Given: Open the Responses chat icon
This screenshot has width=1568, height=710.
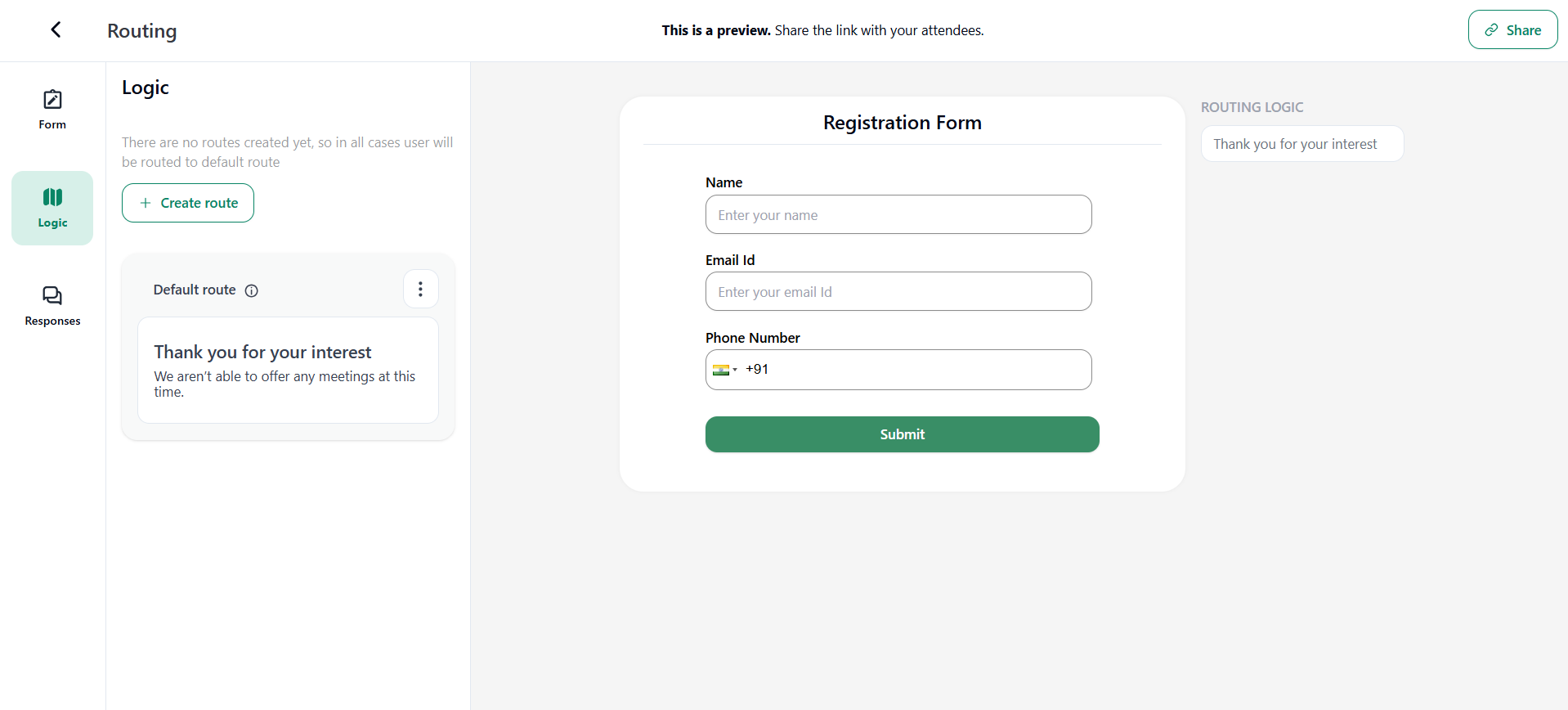Looking at the screenshot, I should [52, 295].
